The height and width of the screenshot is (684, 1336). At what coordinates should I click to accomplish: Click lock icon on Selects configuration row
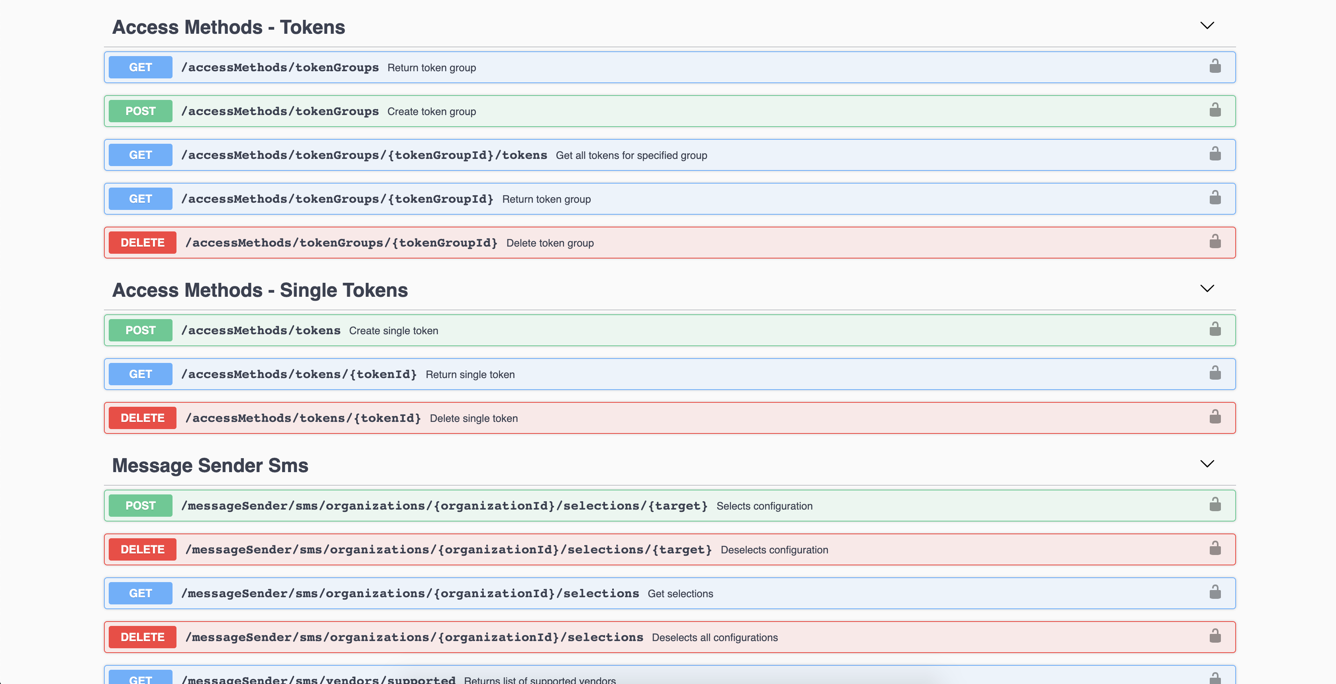pos(1214,506)
